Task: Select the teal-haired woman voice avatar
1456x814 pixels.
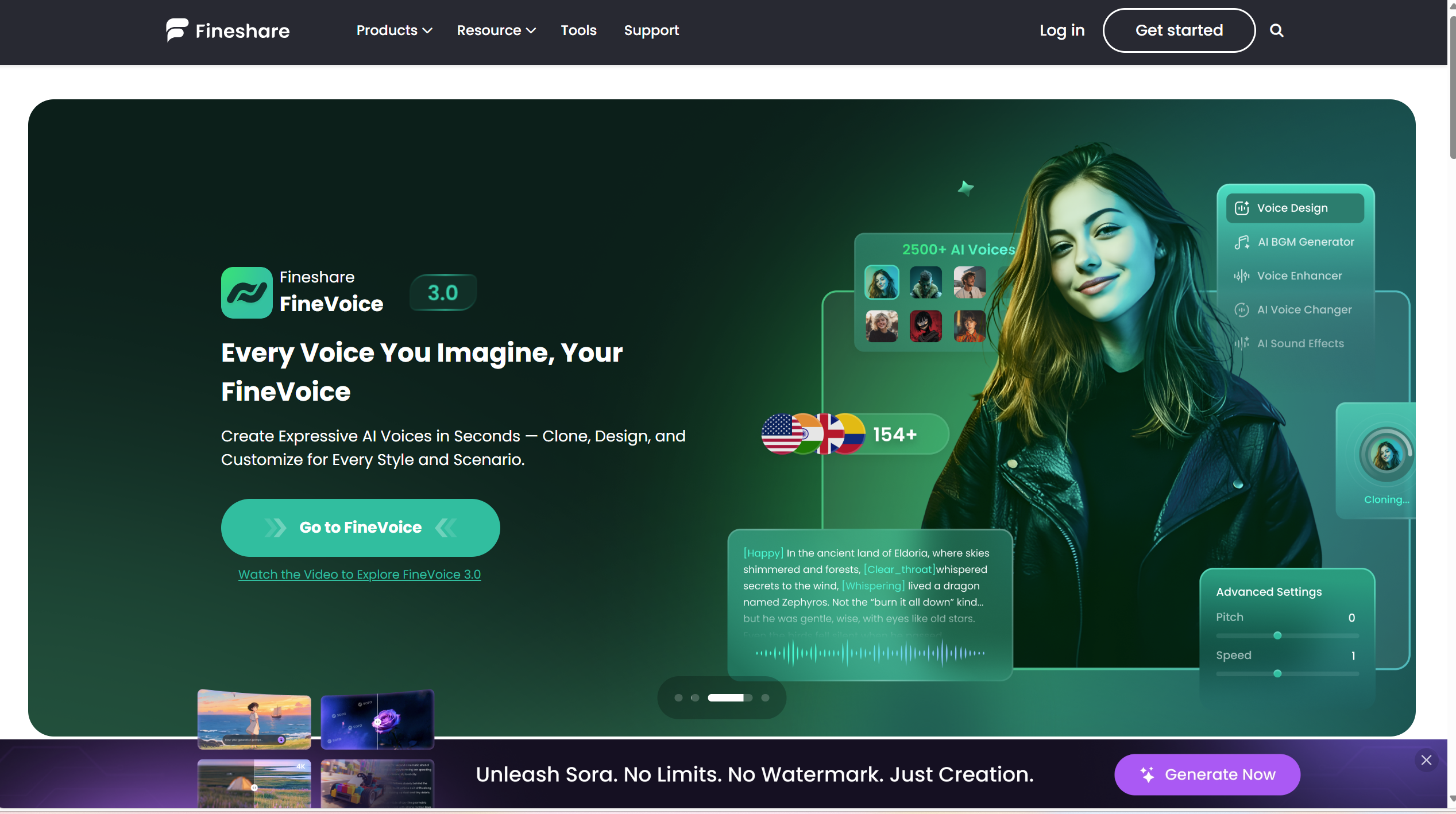Action: pos(882,282)
